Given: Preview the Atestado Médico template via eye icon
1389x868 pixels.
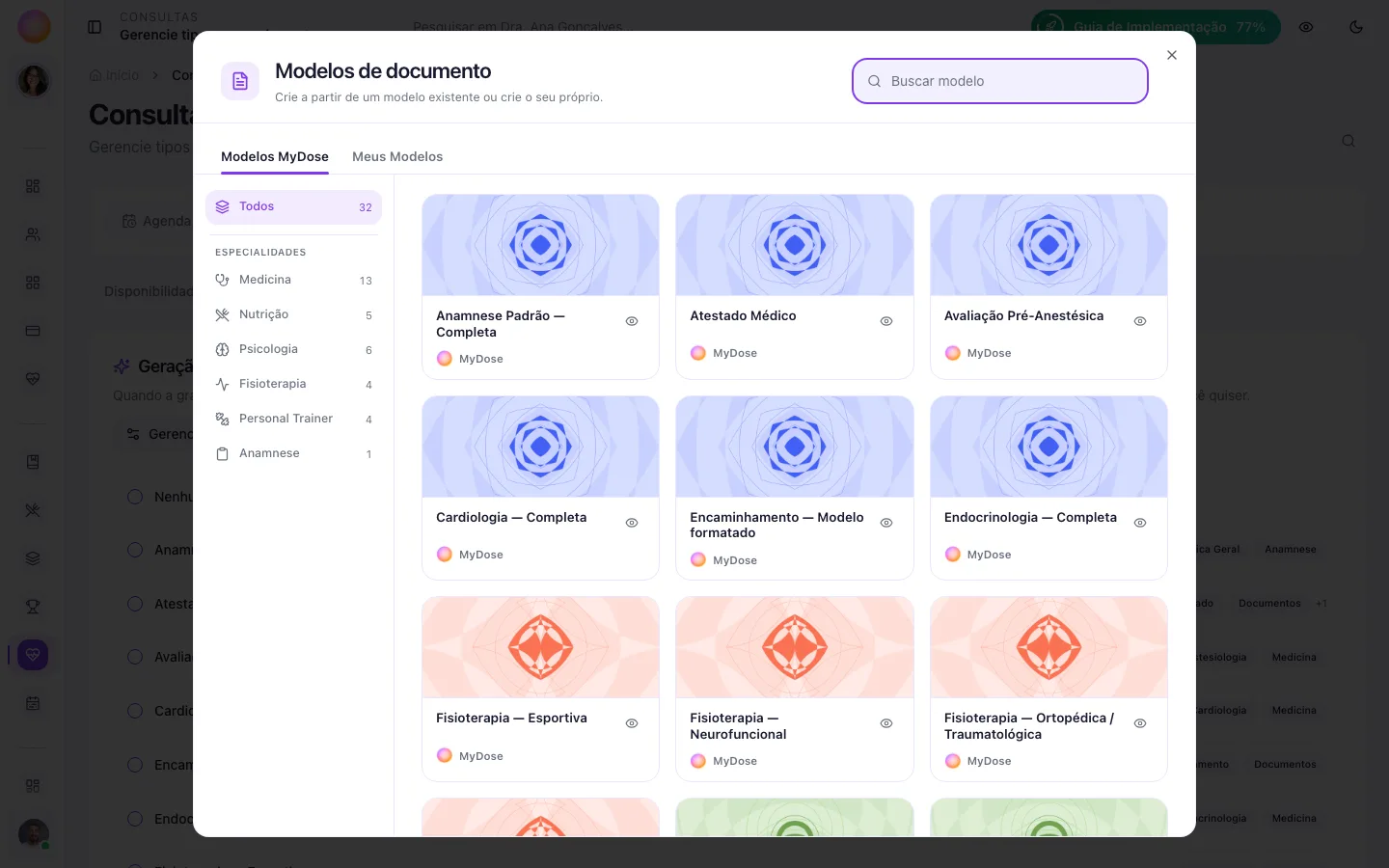Looking at the screenshot, I should 886,321.
